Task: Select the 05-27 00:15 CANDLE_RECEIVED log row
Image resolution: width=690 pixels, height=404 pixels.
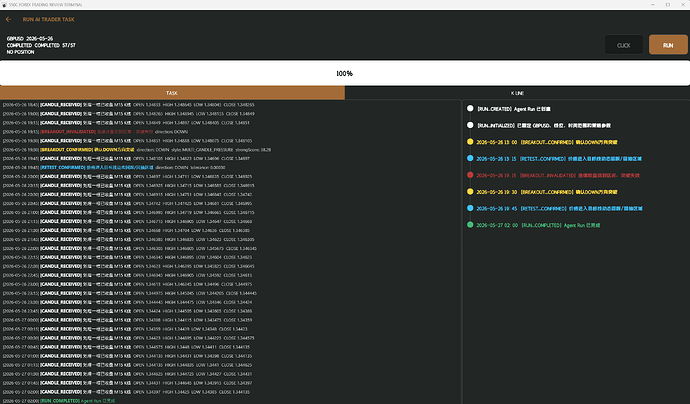Action: (x=125, y=329)
